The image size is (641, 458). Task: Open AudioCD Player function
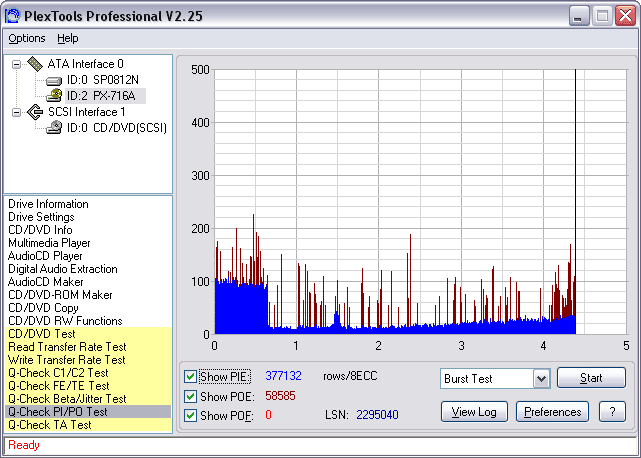click(45, 256)
